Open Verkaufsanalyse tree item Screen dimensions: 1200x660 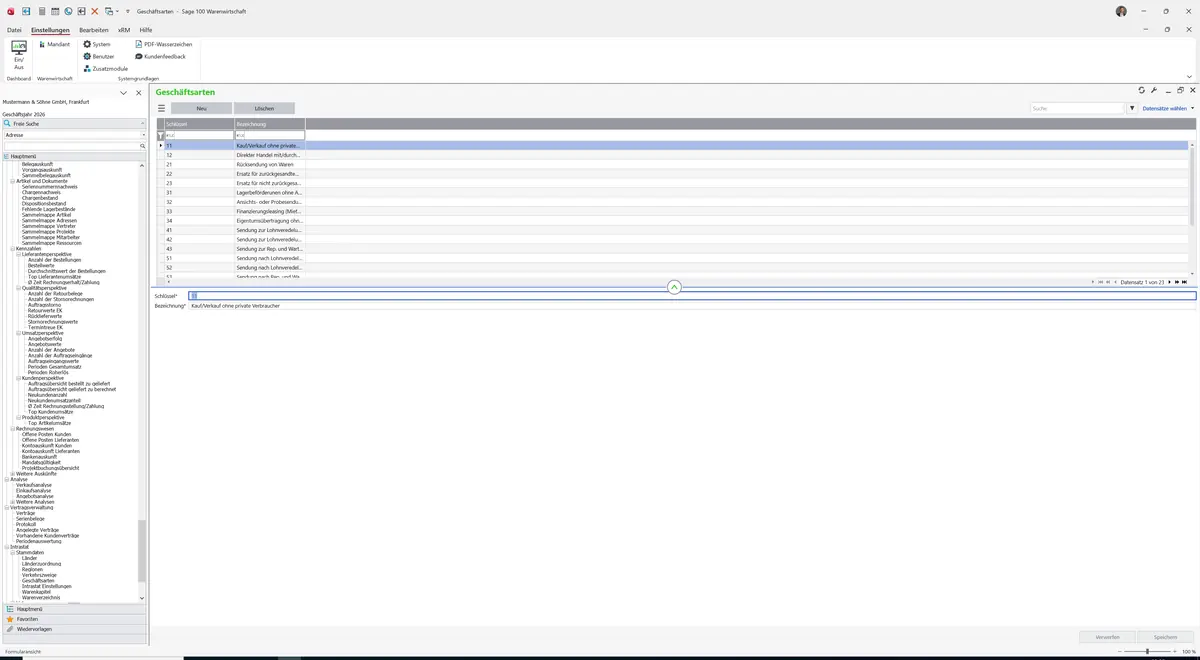[x=34, y=485]
